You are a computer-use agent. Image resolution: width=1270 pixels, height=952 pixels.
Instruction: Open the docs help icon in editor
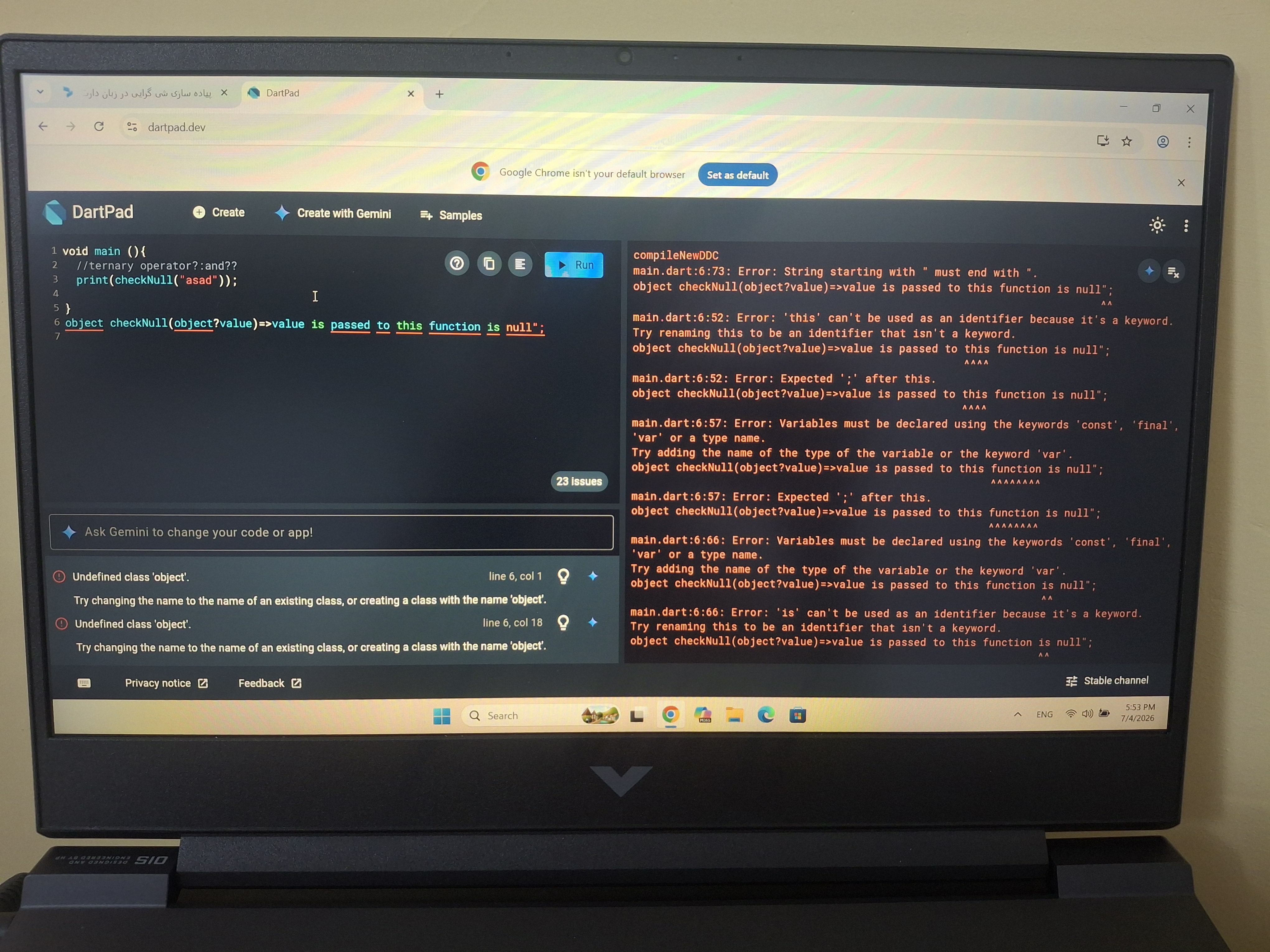(456, 264)
